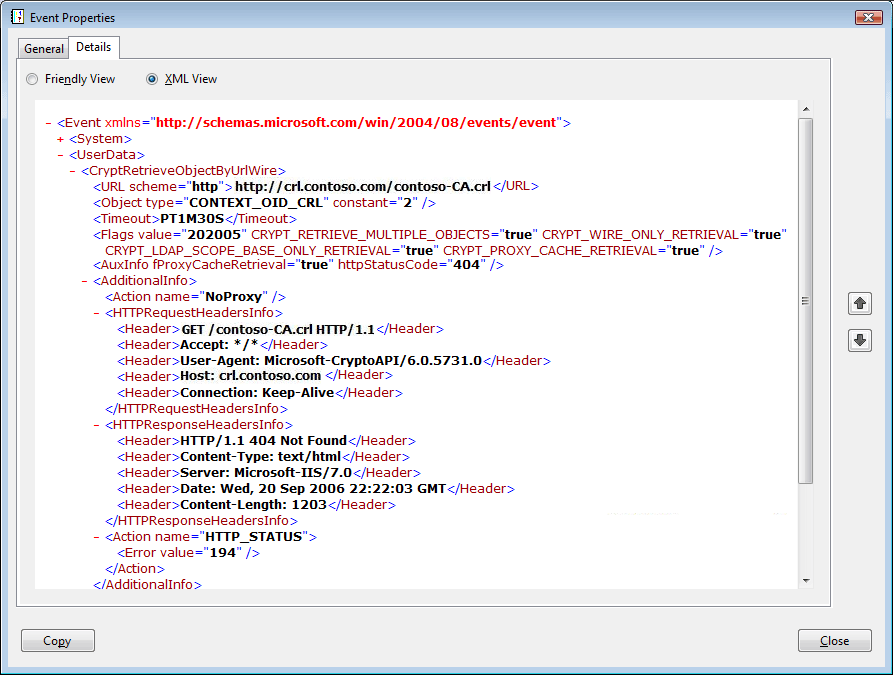The width and height of the screenshot is (894, 675).
Task: Close the window with the red X
Action: [867, 17]
